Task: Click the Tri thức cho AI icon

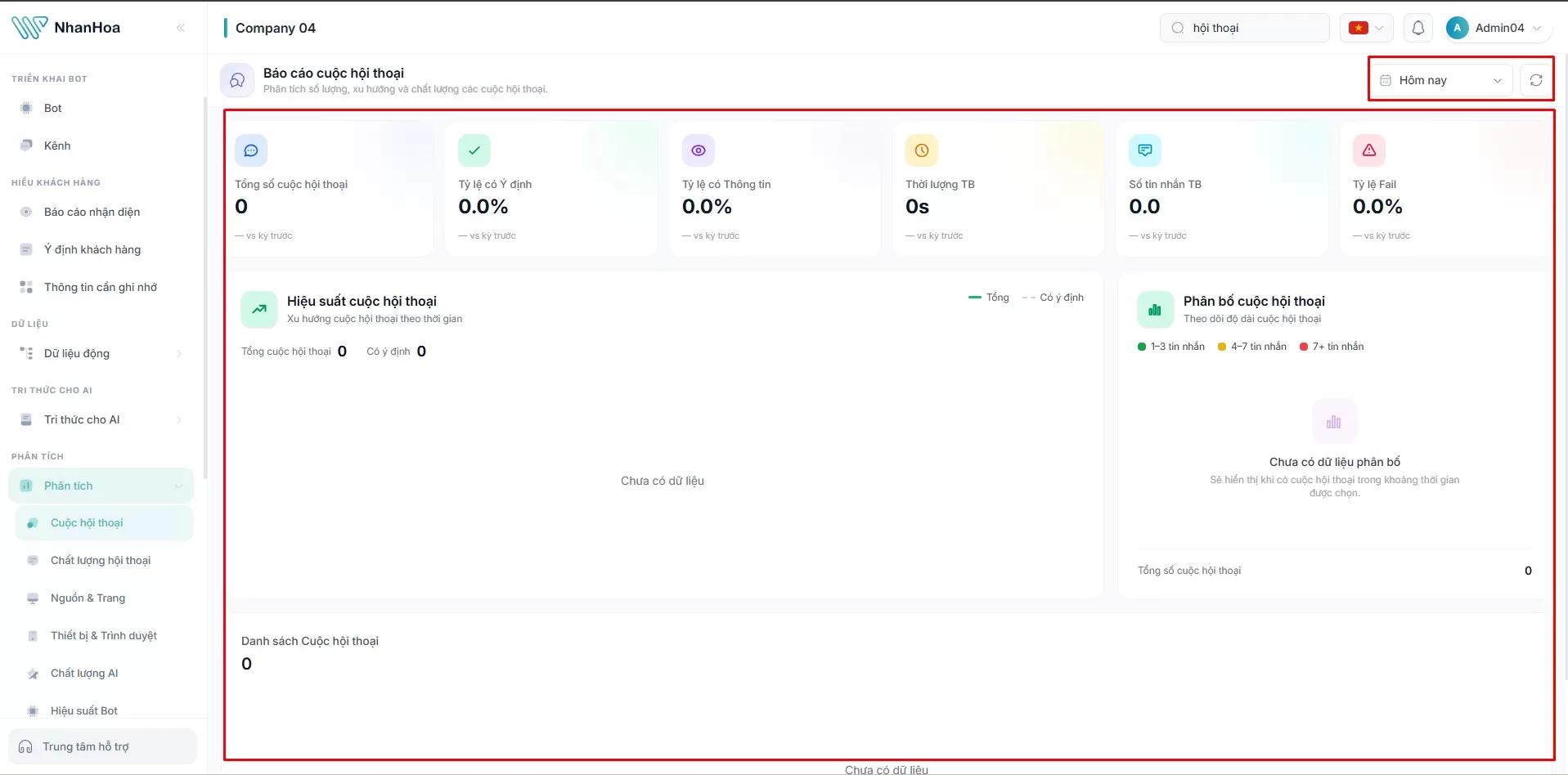Action: pyautogui.click(x=26, y=419)
